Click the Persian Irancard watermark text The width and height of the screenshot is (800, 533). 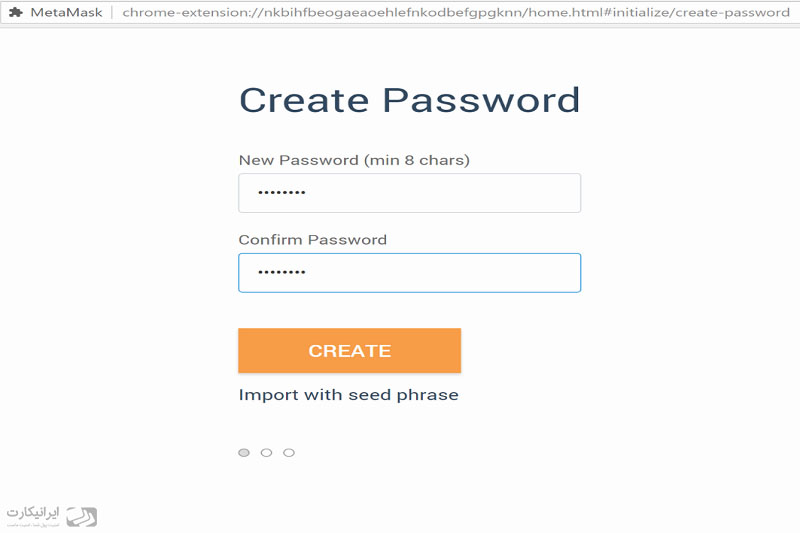33,512
